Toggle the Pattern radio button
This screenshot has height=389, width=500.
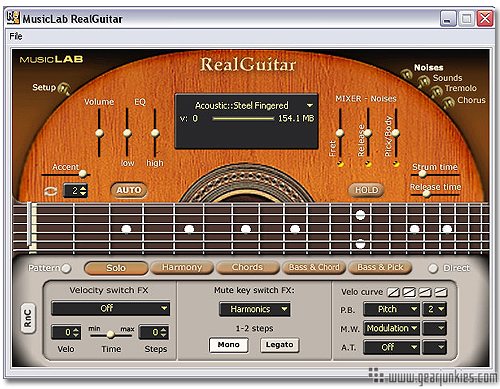pos(66,268)
